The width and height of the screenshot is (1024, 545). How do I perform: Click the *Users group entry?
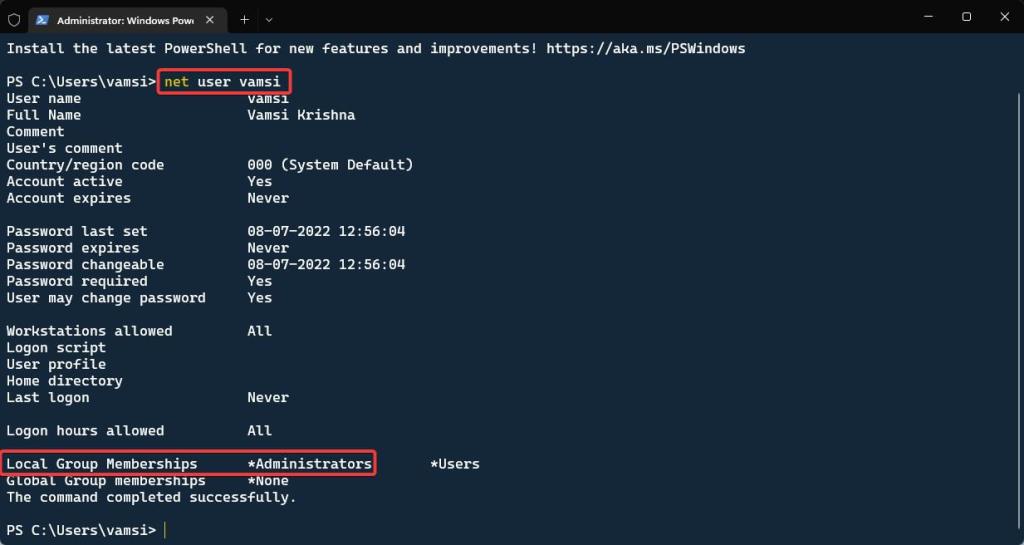pos(455,464)
